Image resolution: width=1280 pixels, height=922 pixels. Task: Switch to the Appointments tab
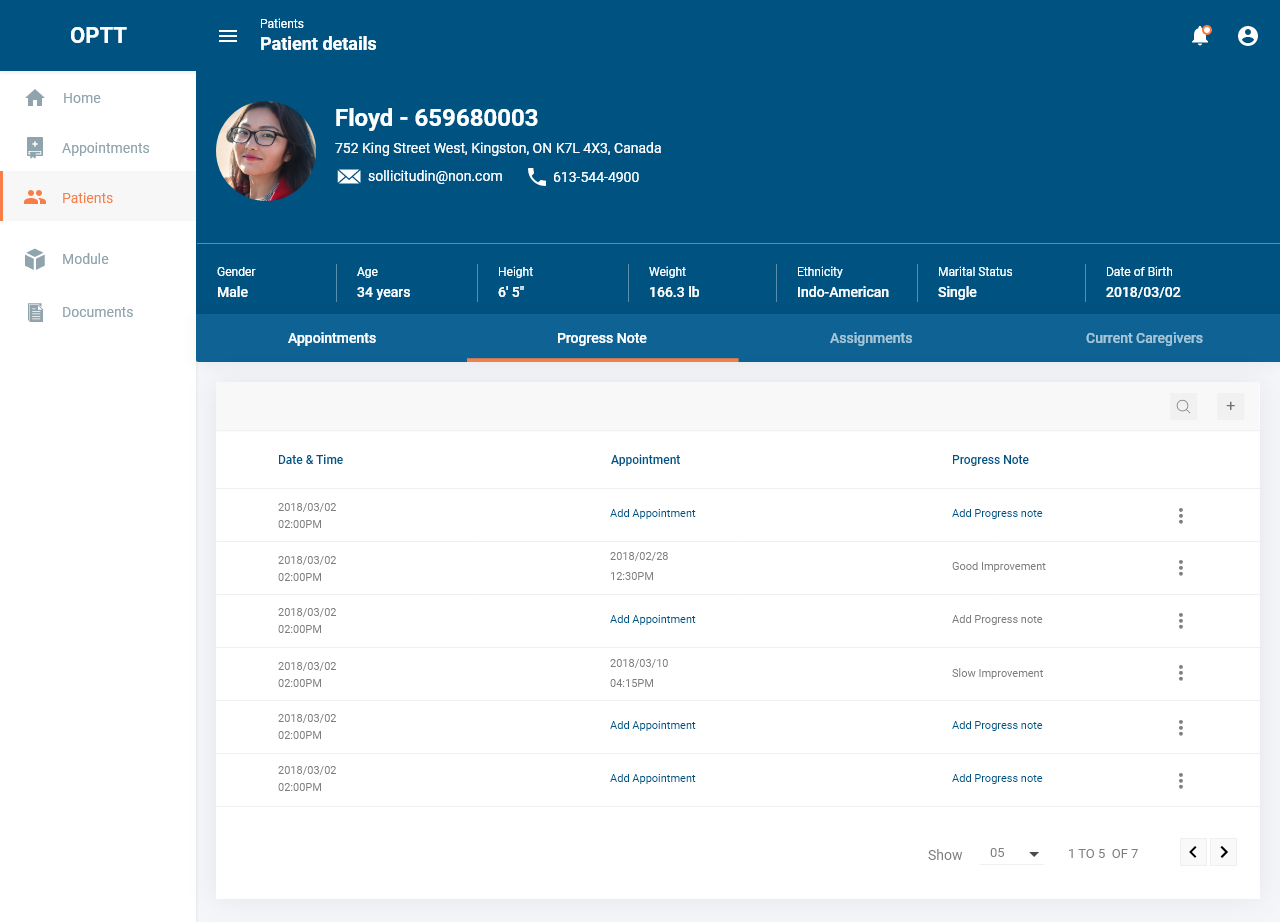pos(332,338)
